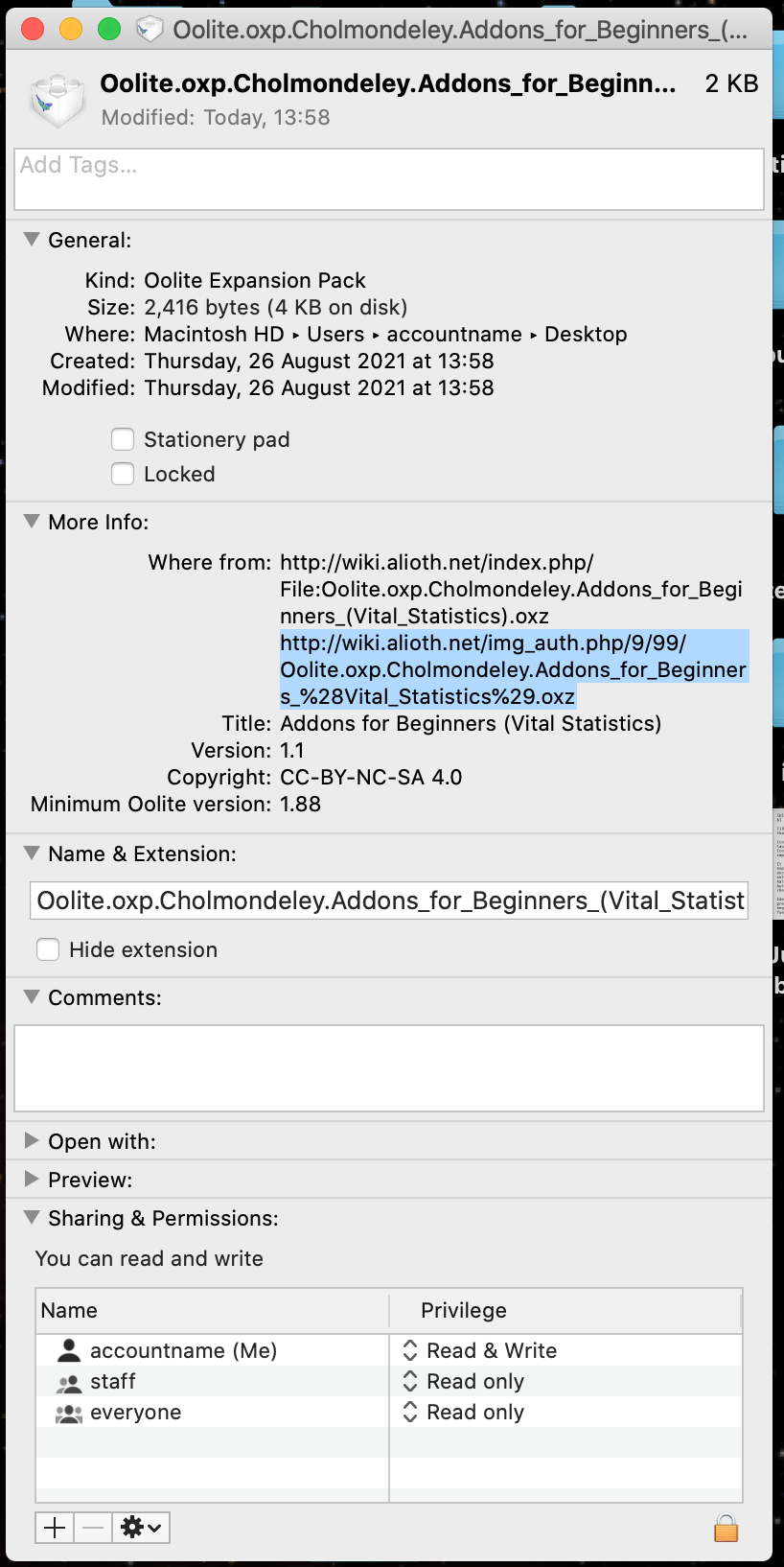Open the gear action menu for permissions
The image size is (784, 1567).
pos(141,1527)
